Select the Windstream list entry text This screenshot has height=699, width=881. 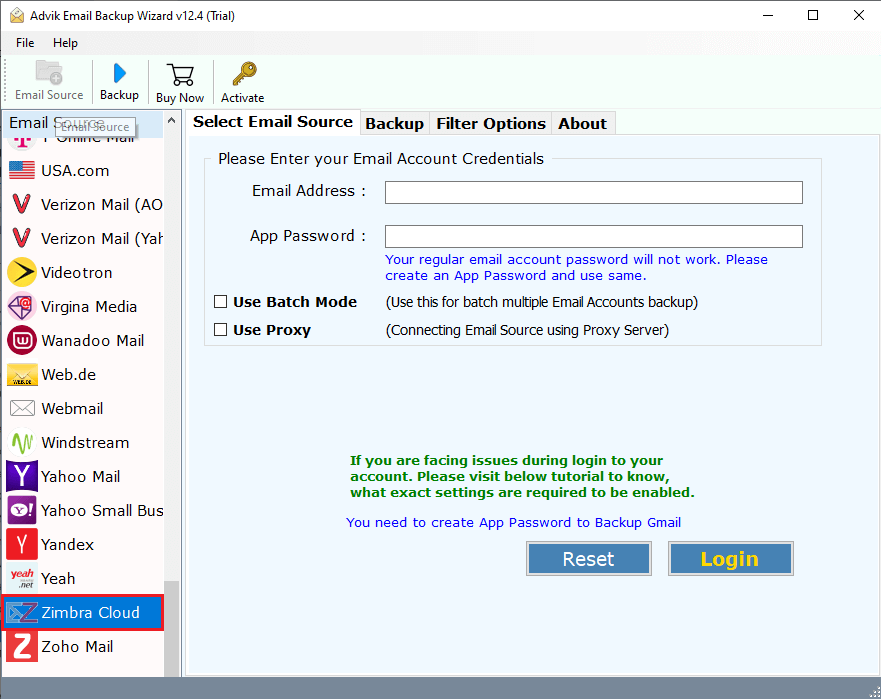[85, 443]
